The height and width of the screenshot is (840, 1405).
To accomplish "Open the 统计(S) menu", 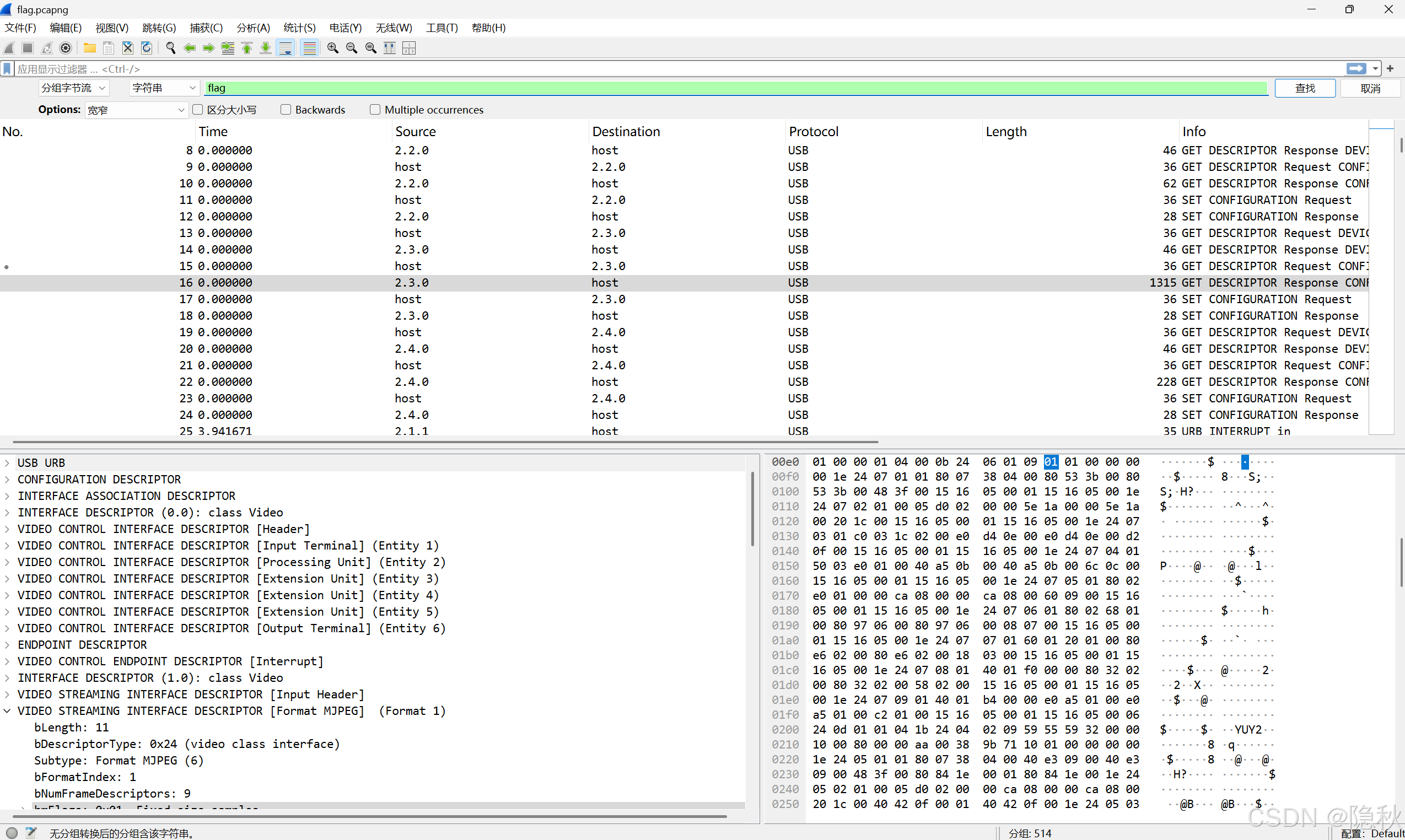I will 299,27.
